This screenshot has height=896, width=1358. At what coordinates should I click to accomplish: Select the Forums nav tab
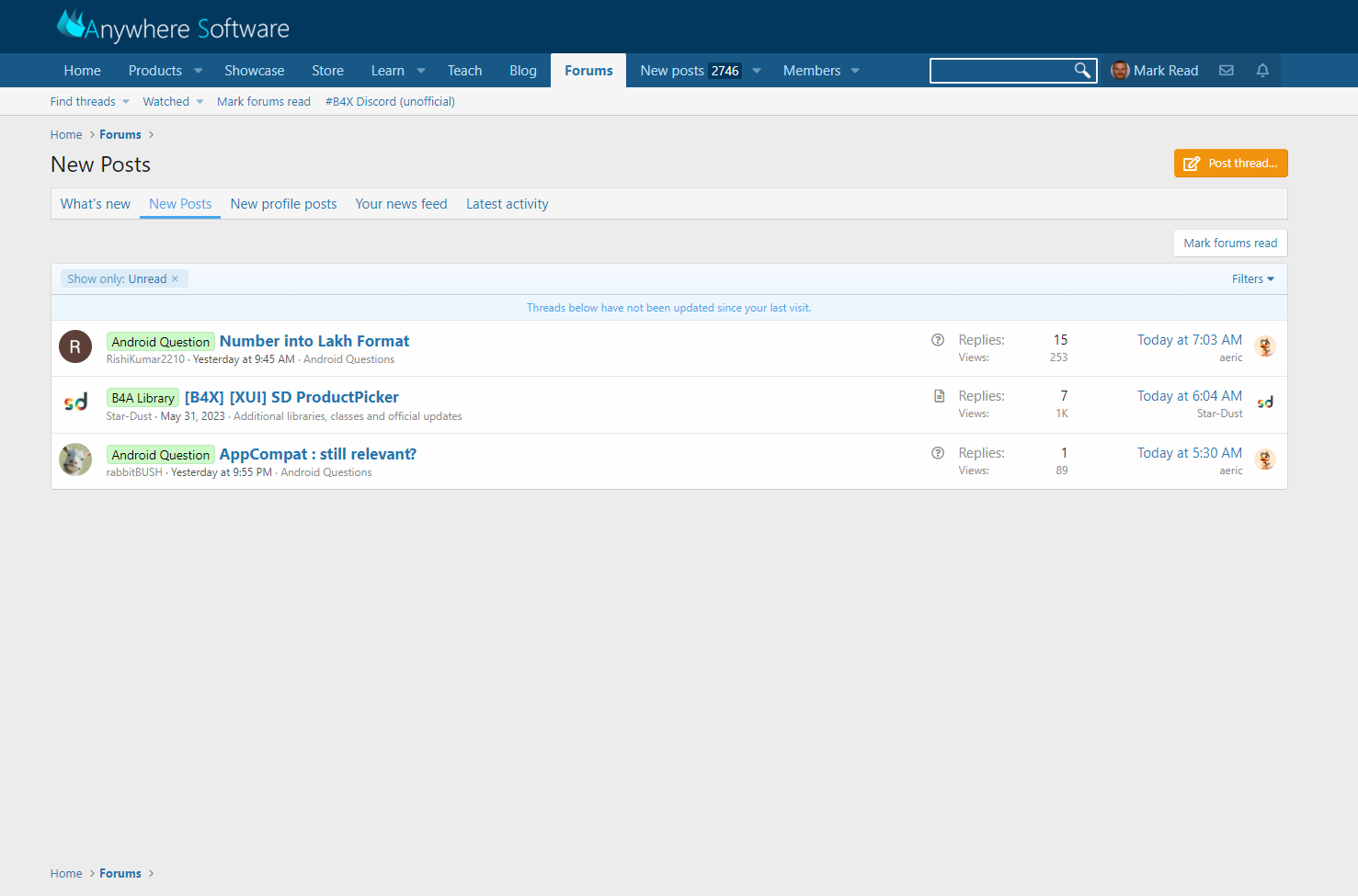click(588, 71)
